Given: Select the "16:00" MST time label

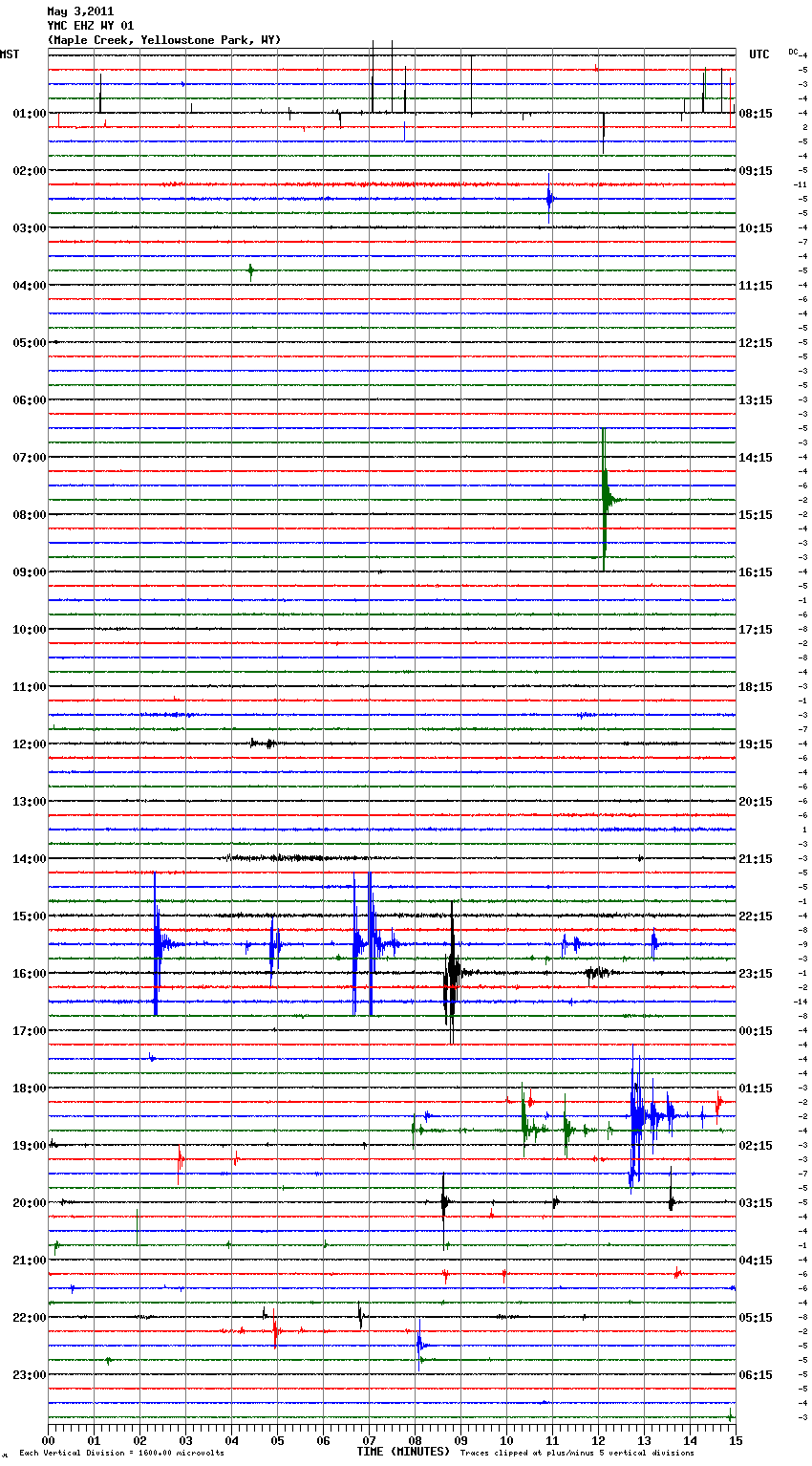Looking at the screenshot, I should 30,974.
